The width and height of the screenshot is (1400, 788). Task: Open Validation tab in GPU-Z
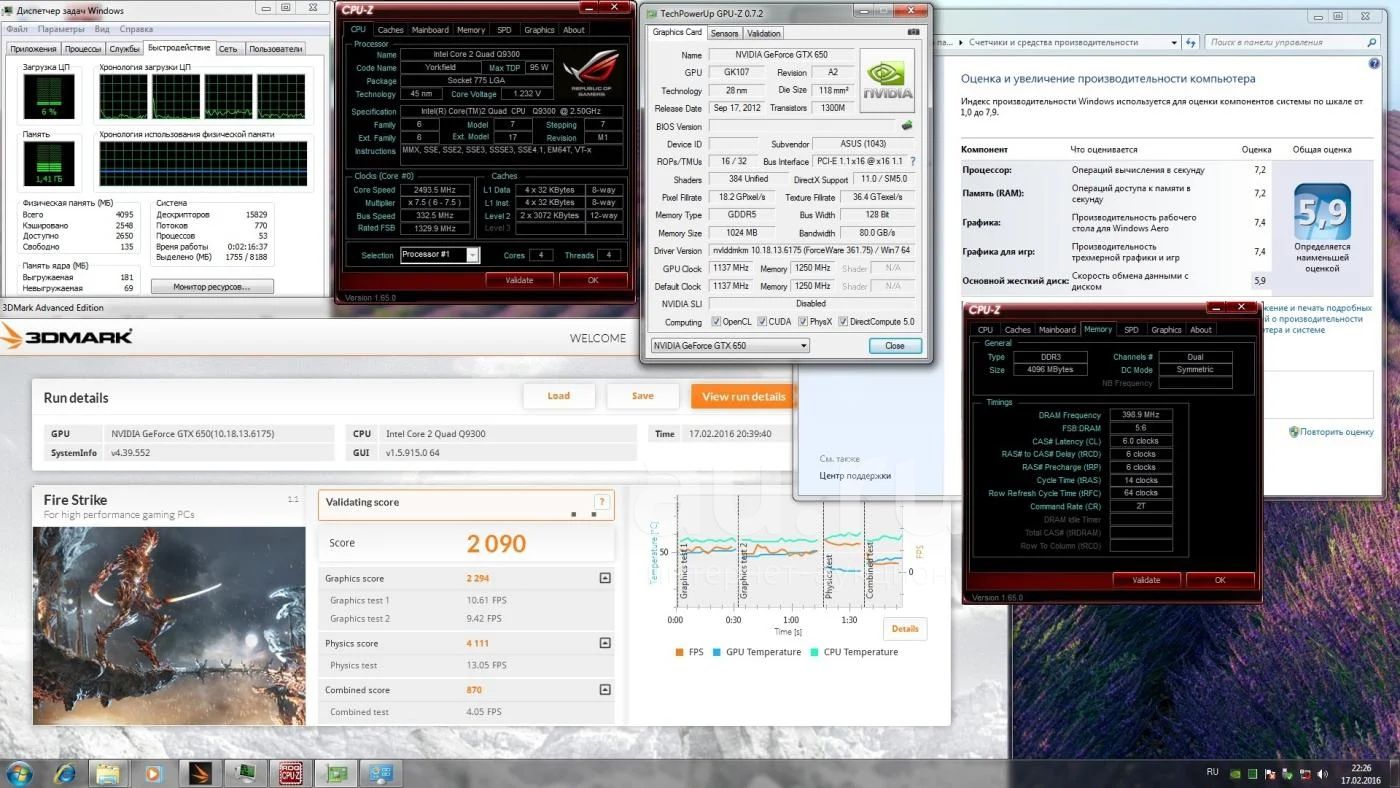[x=764, y=33]
